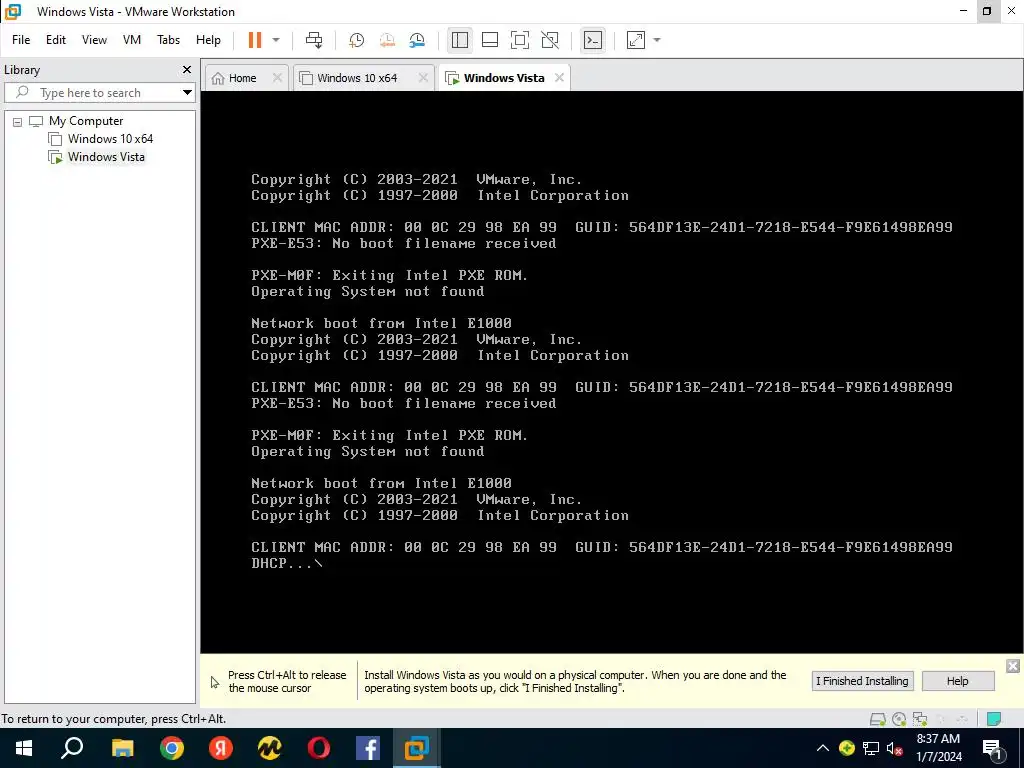Collapse the My Computer tree node

(18, 121)
